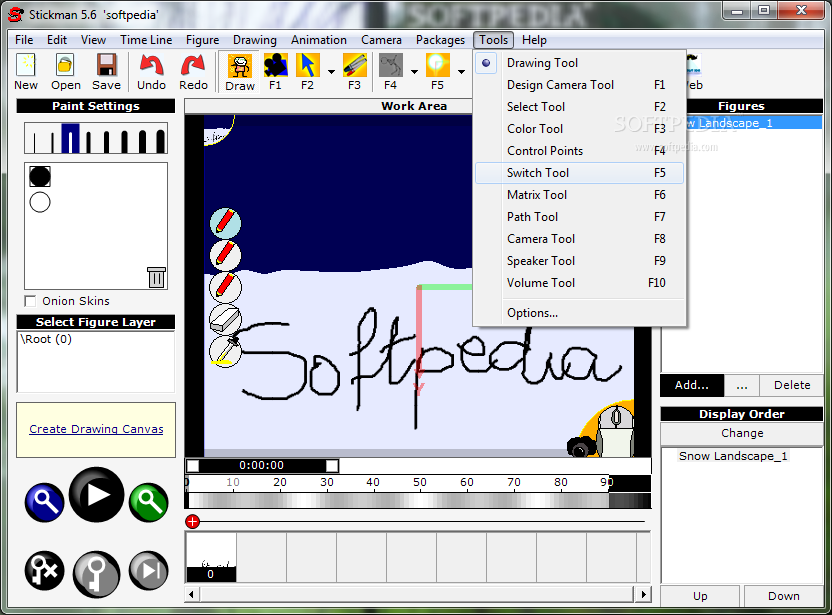Click the trash can in Paint Settings

[156, 278]
